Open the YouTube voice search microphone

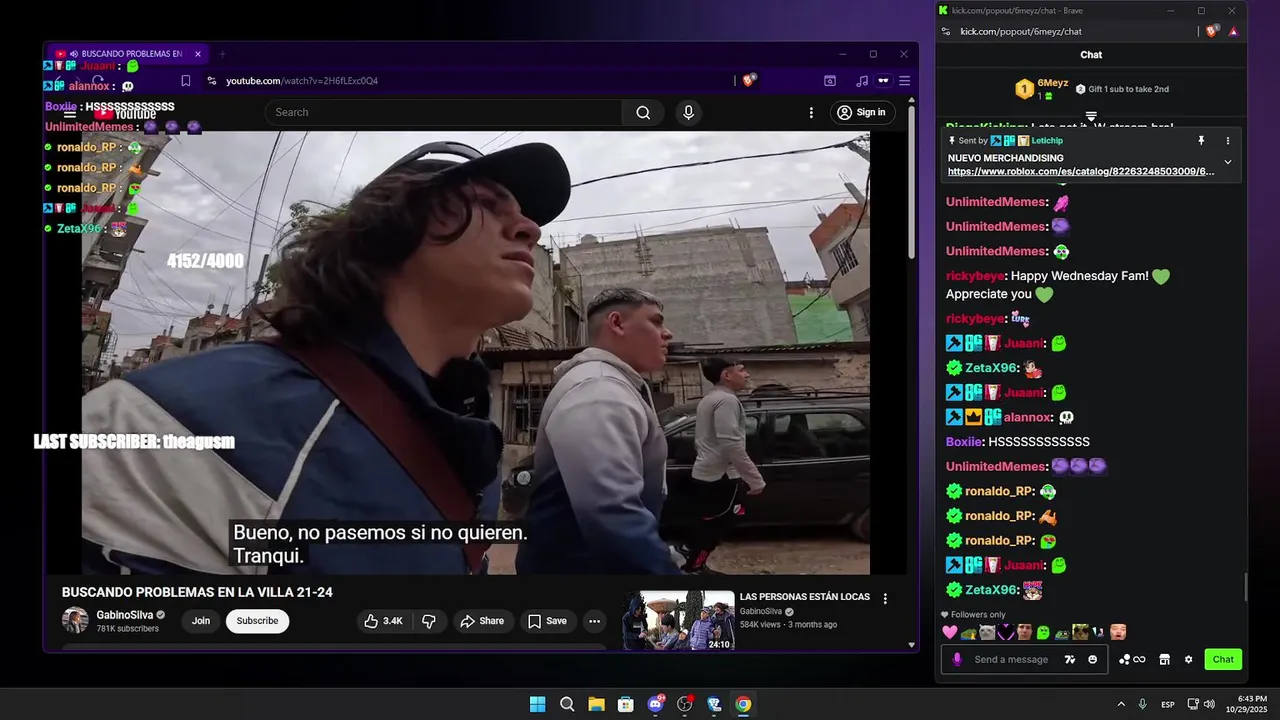[x=688, y=112]
